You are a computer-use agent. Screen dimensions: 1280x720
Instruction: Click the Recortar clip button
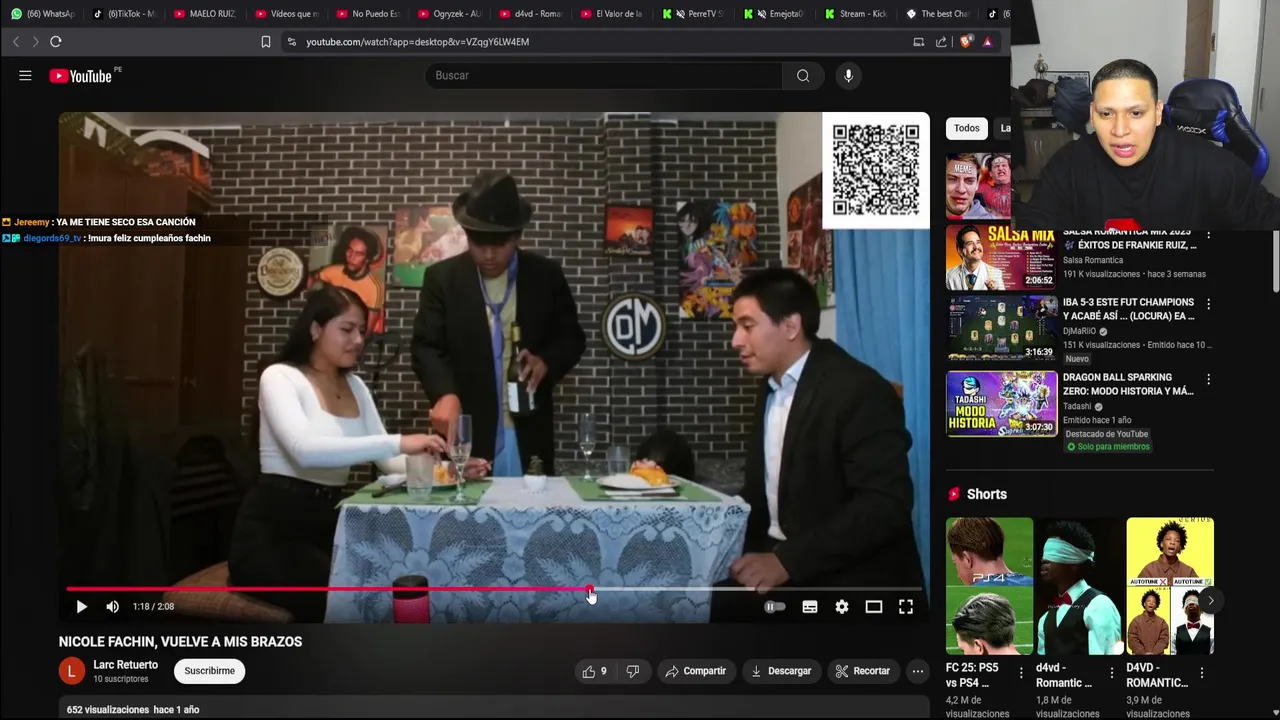[x=863, y=671]
